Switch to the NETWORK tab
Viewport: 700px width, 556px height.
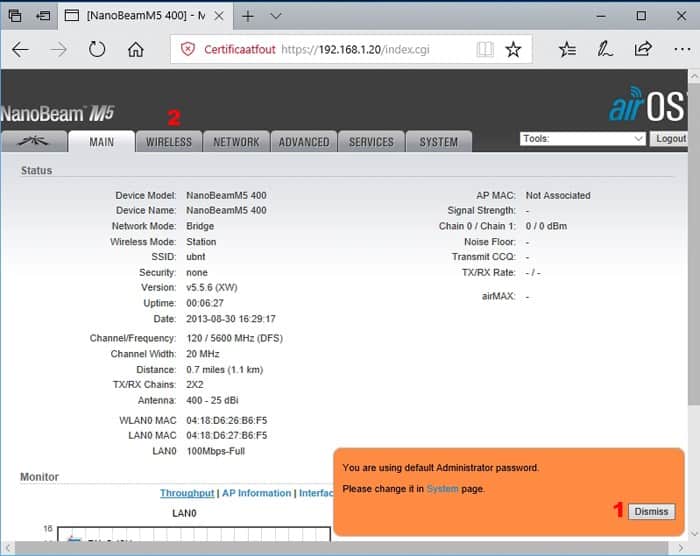click(x=236, y=142)
